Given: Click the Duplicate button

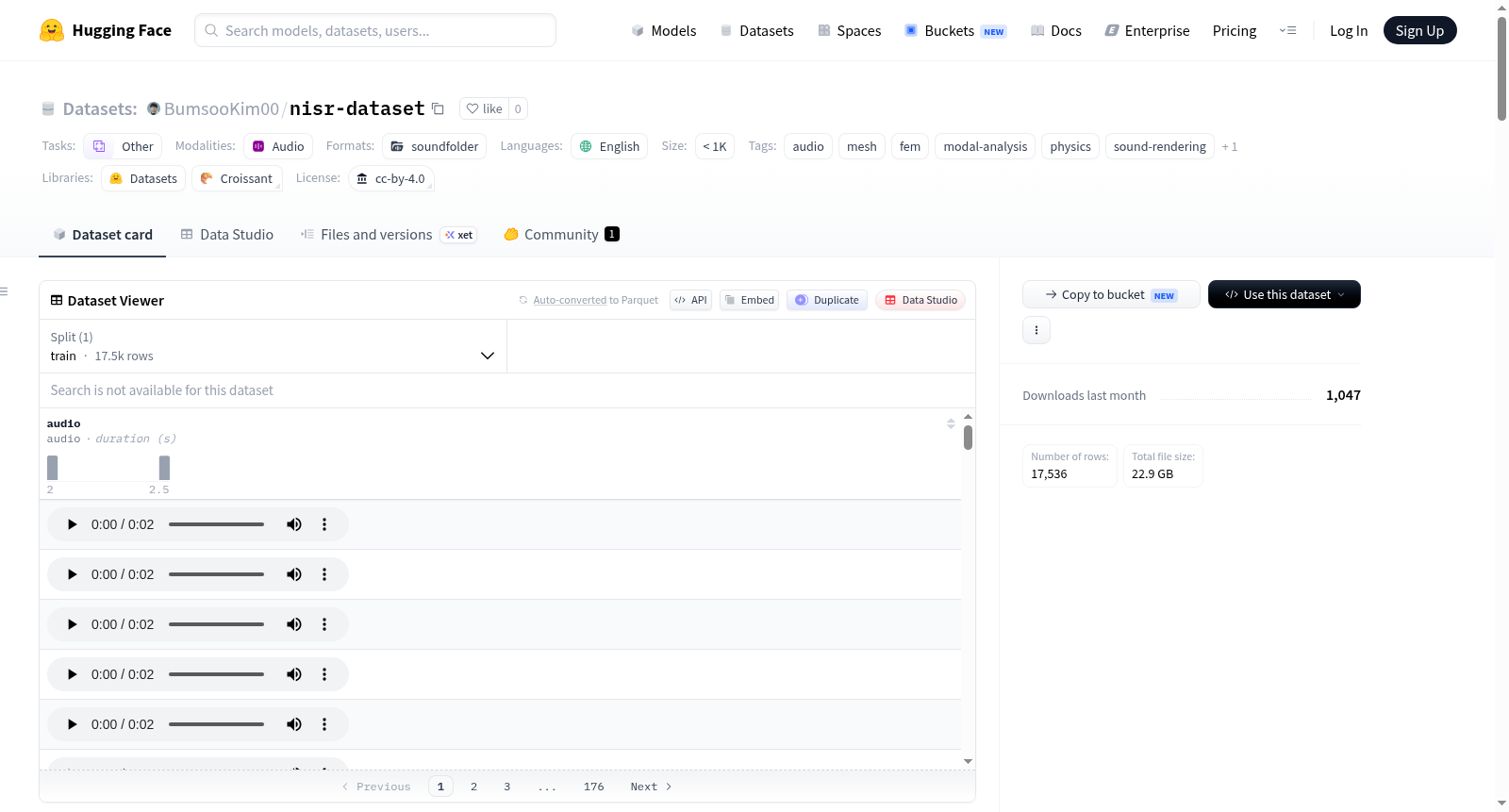Looking at the screenshot, I should point(827,300).
